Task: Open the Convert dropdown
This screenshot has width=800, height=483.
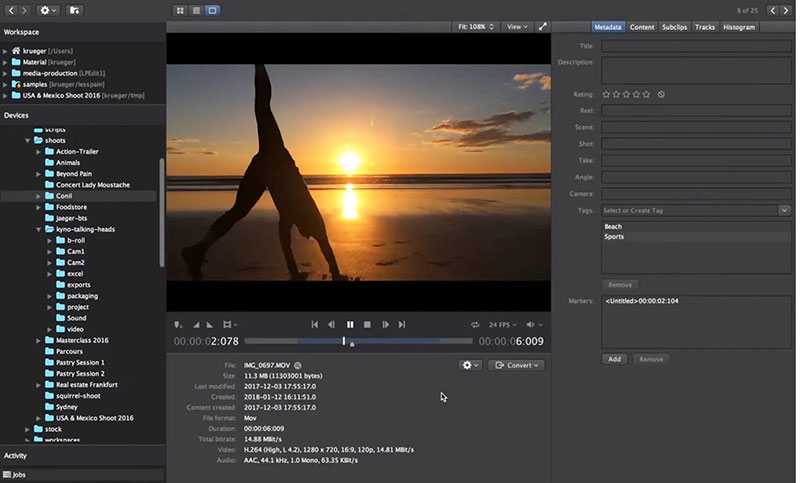Action: (x=516, y=365)
